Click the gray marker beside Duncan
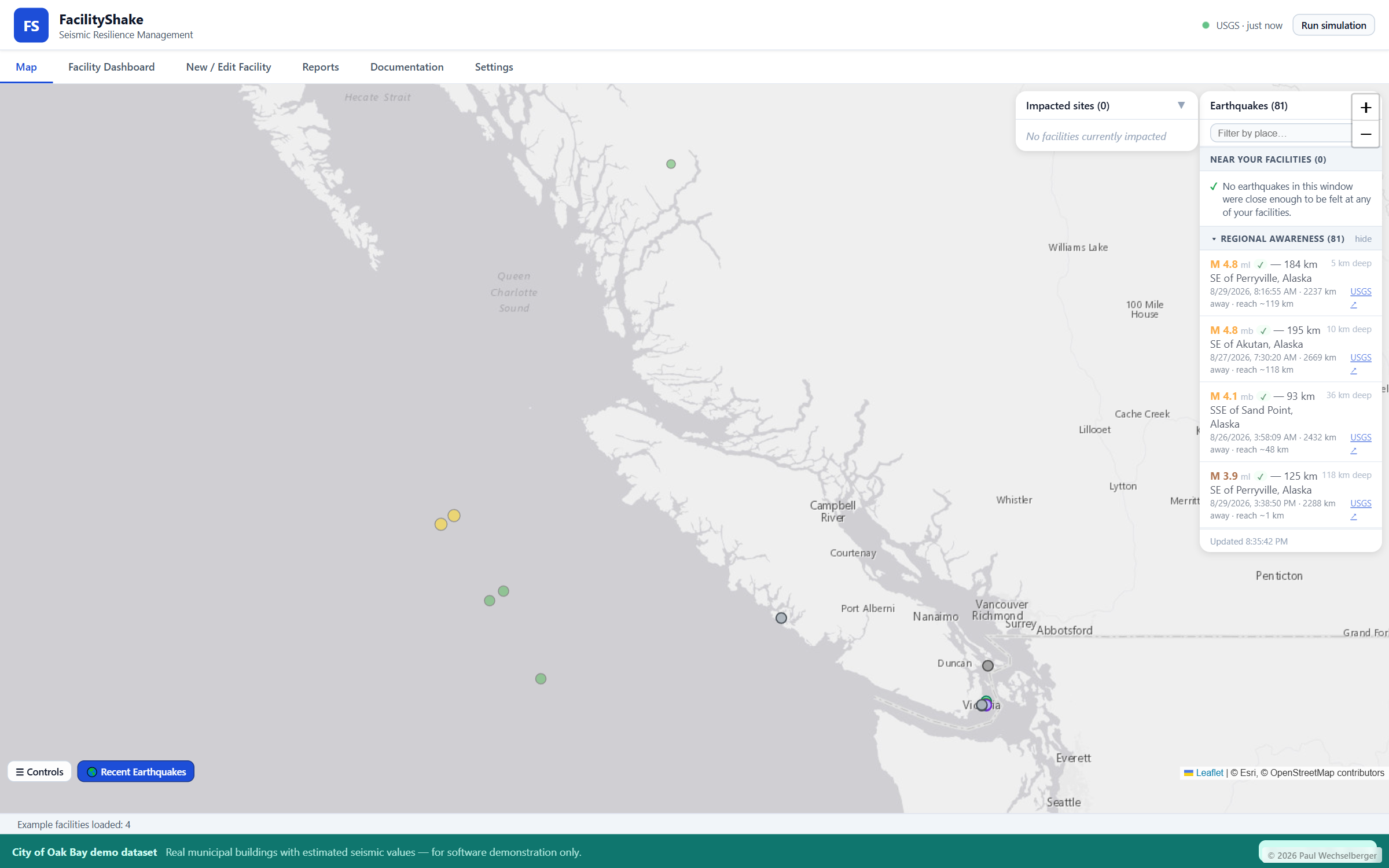The width and height of the screenshot is (1389, 868). coord(988,666)
